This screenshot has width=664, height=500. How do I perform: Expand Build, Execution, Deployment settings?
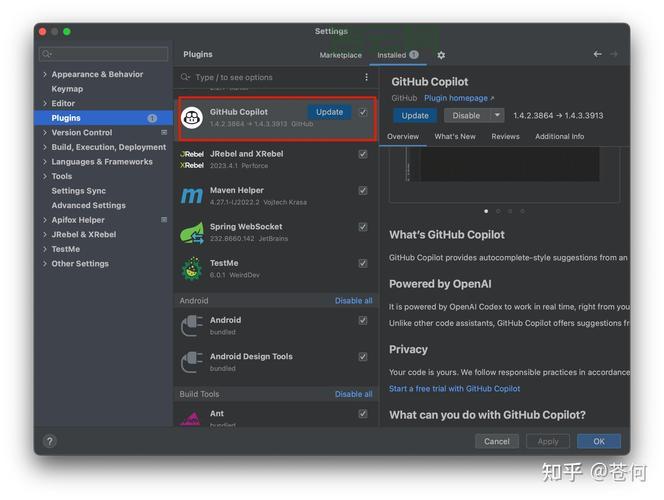tap(45, 147)
